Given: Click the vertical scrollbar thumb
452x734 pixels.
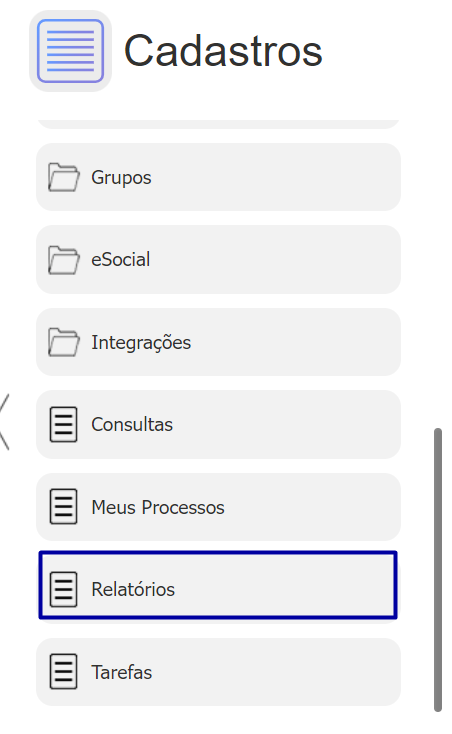Looking at the screenshot, I should 438,570.
